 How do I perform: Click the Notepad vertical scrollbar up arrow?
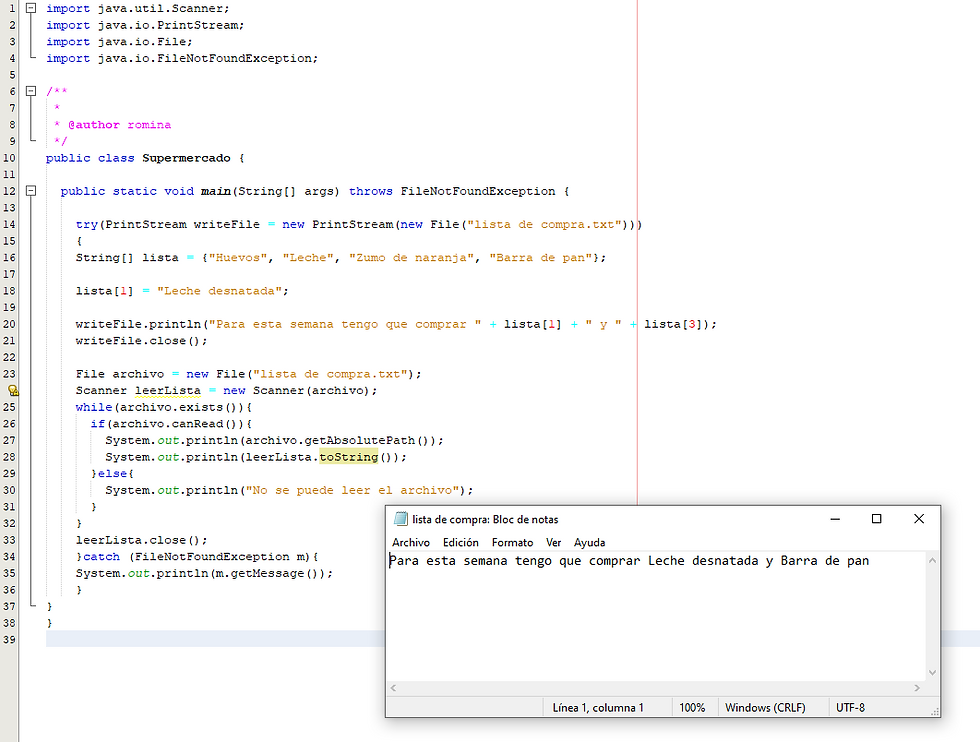tap(932, 560)
